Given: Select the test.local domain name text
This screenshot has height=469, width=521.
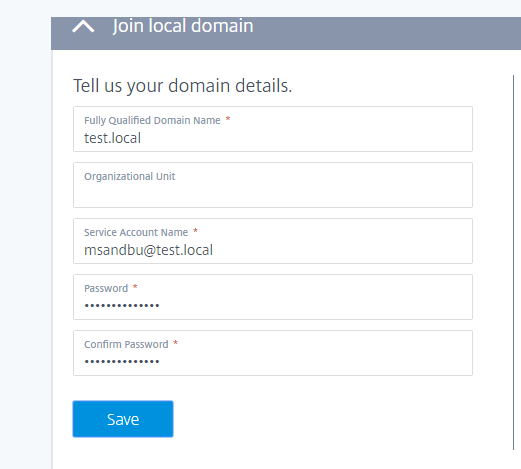Looking at the screenshot, I should click(x=112, y=138).
